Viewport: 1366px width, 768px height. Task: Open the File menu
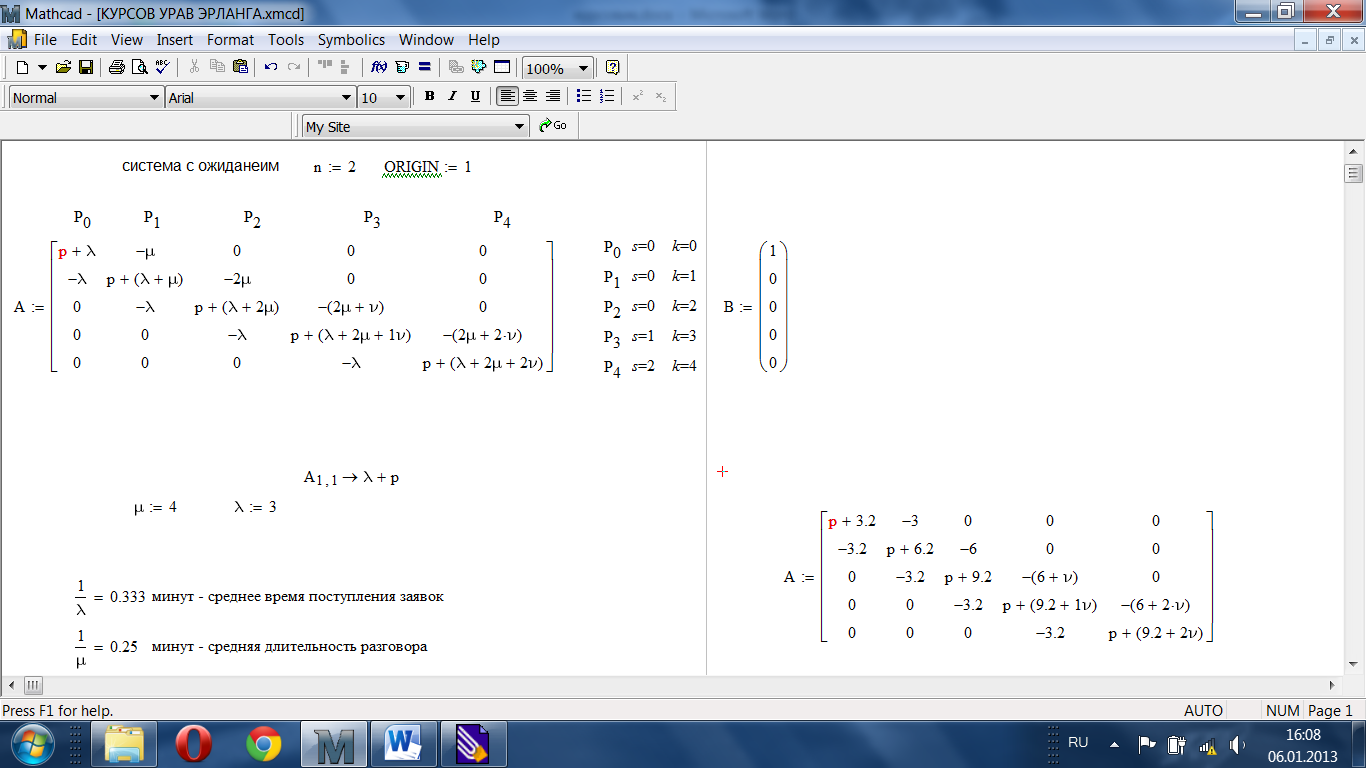[x=45, y=40]
